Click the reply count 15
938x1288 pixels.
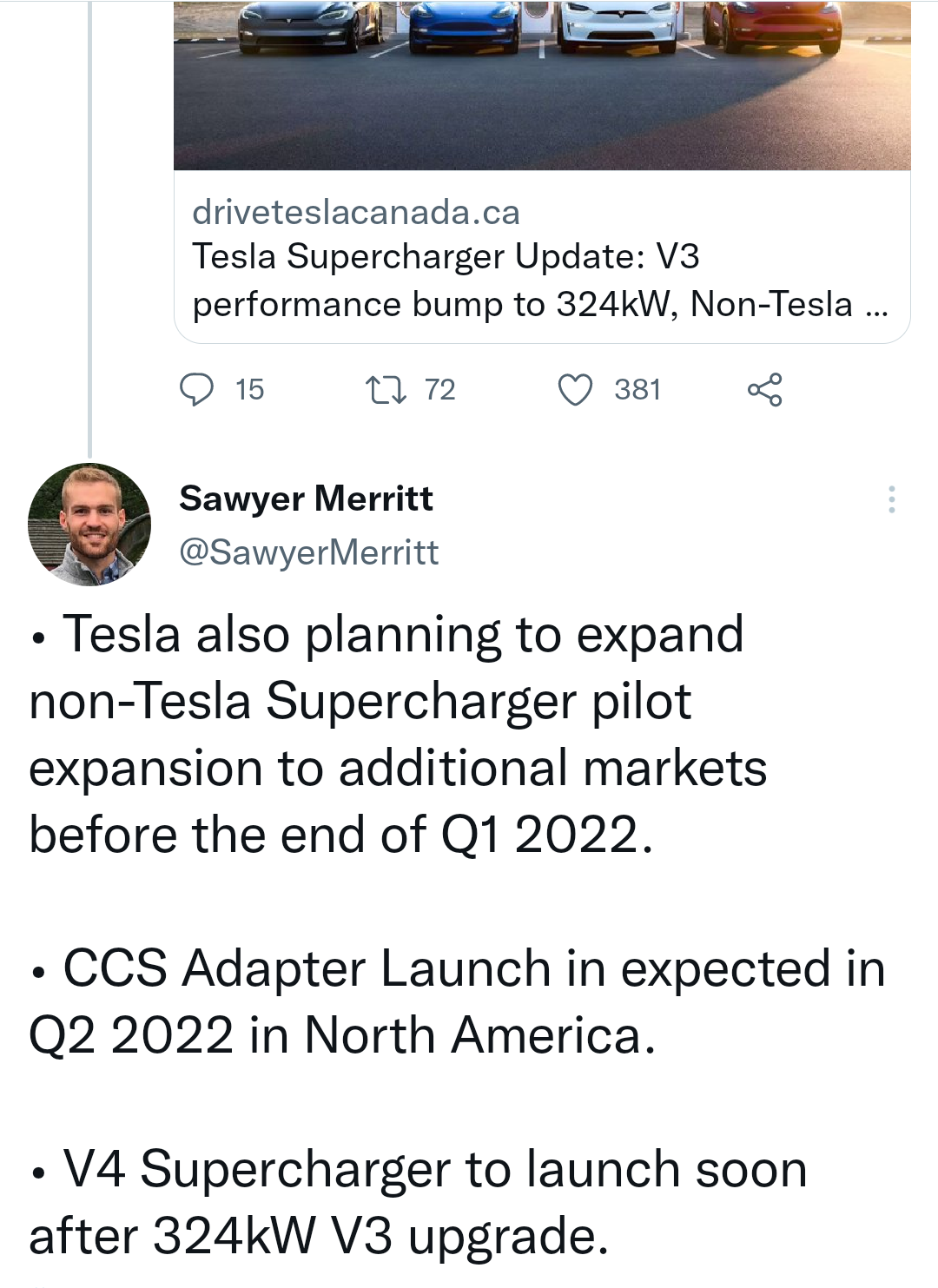(249, 389)
